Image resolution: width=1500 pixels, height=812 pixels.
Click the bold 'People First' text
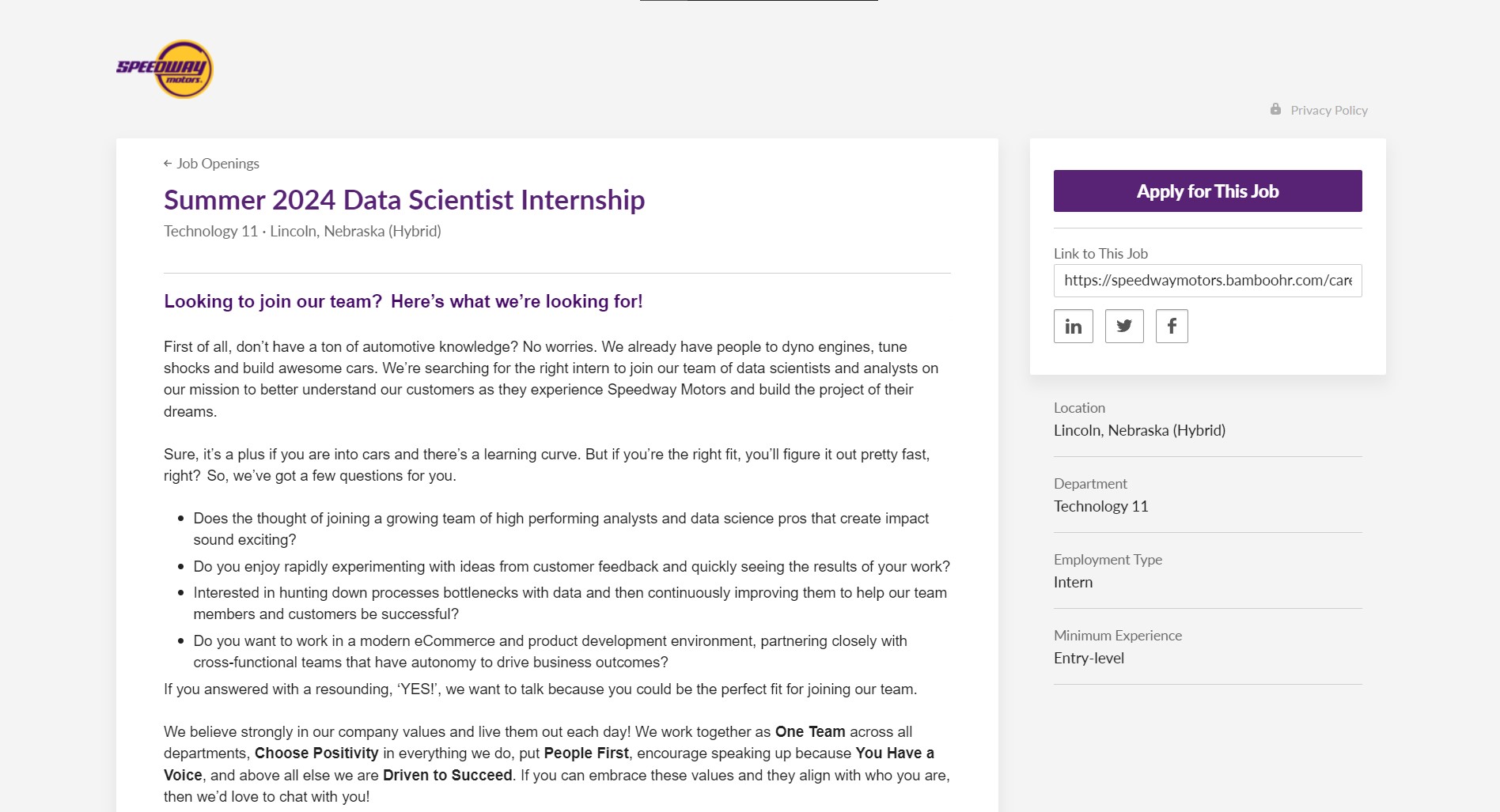(x=586, y=753)
